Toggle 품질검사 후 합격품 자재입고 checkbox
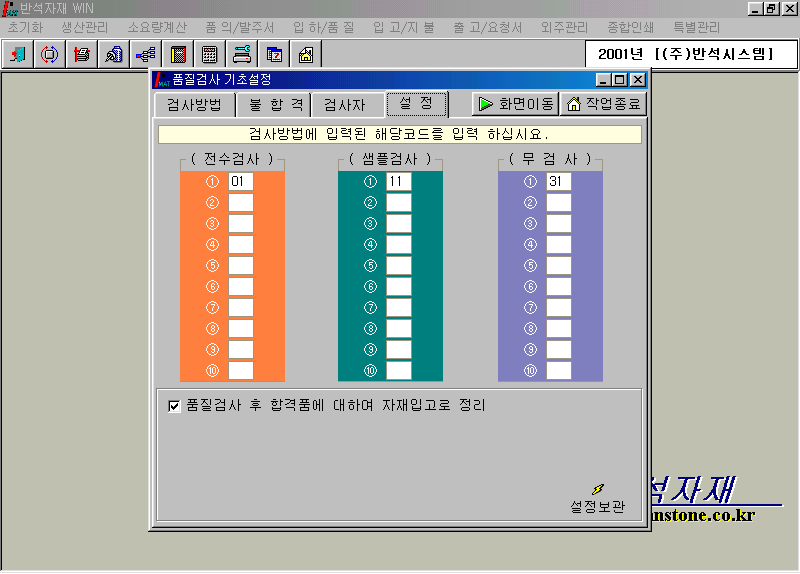This screenshot has height=574, width=800. [174, 406]
